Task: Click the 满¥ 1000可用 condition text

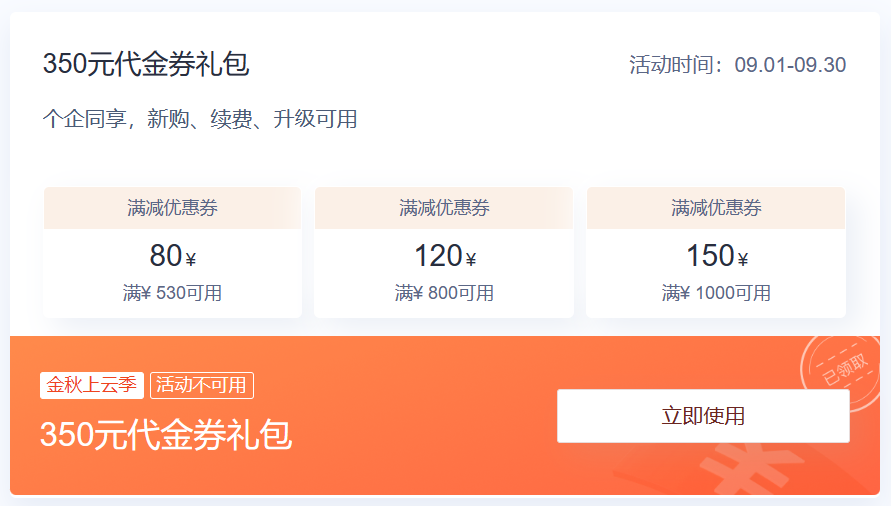Action: tap(716, 293)
